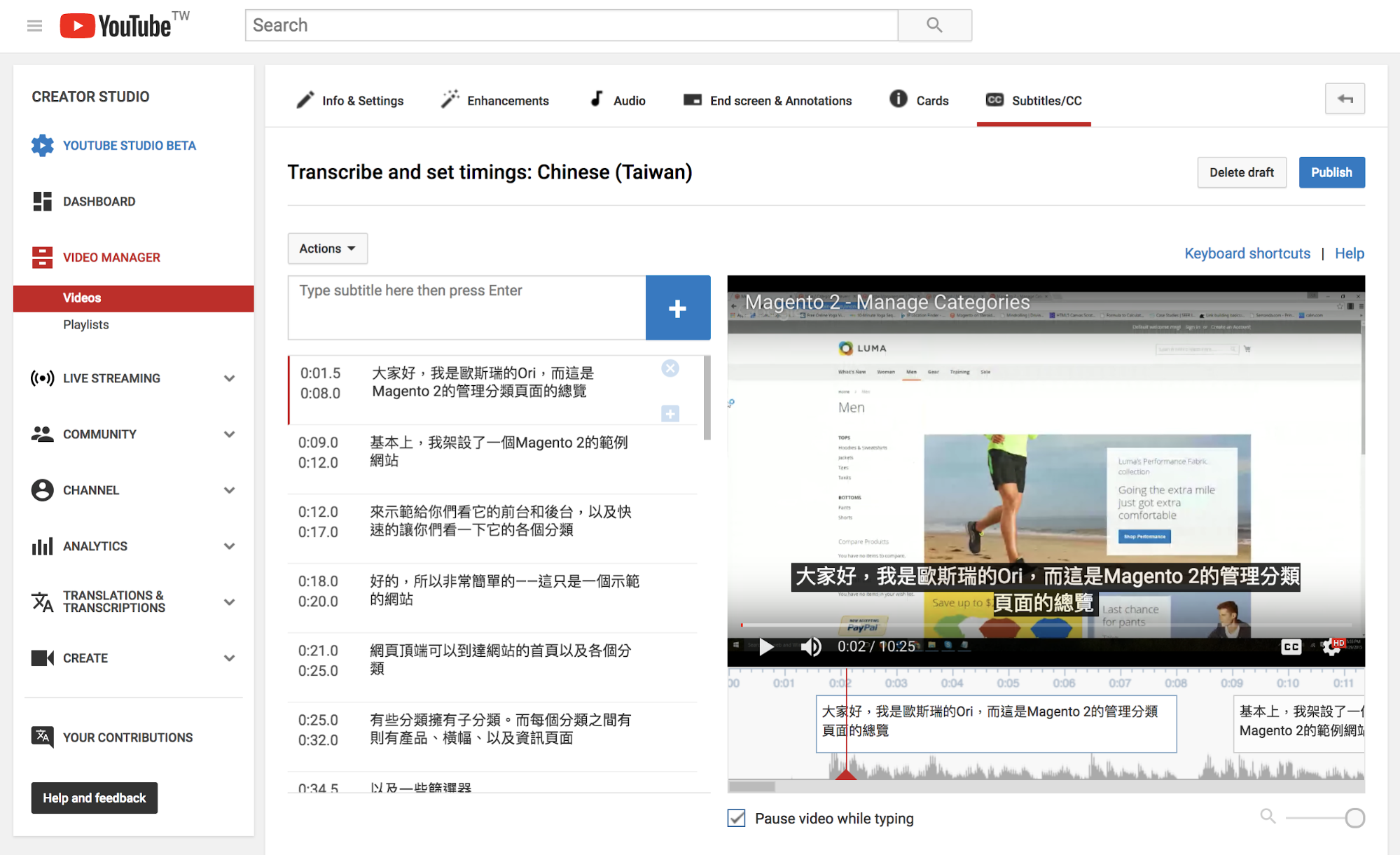
Task: Expand the Analytics section
Action: pos(229,546)
